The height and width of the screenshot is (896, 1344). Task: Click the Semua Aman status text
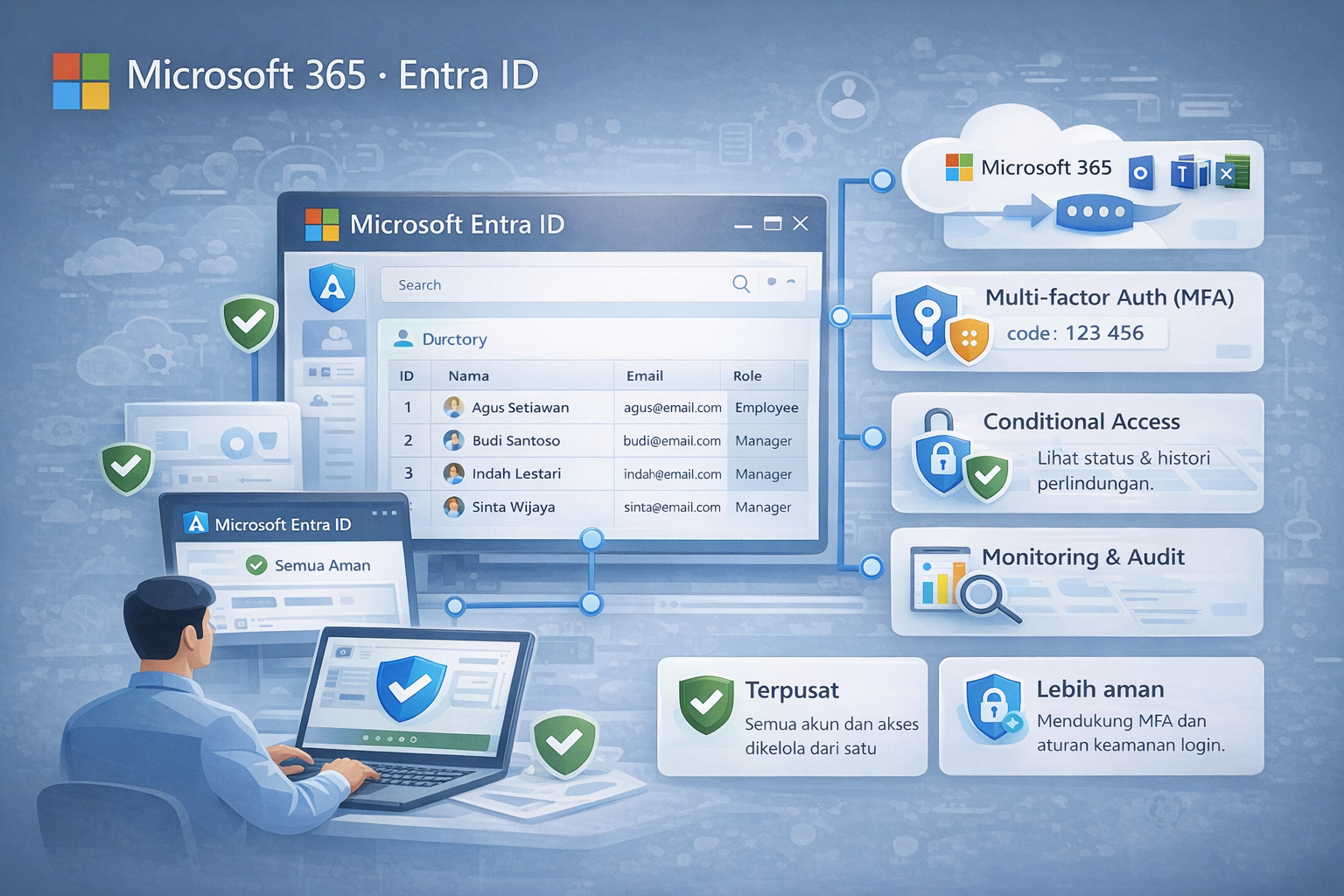tap(323, 565)
